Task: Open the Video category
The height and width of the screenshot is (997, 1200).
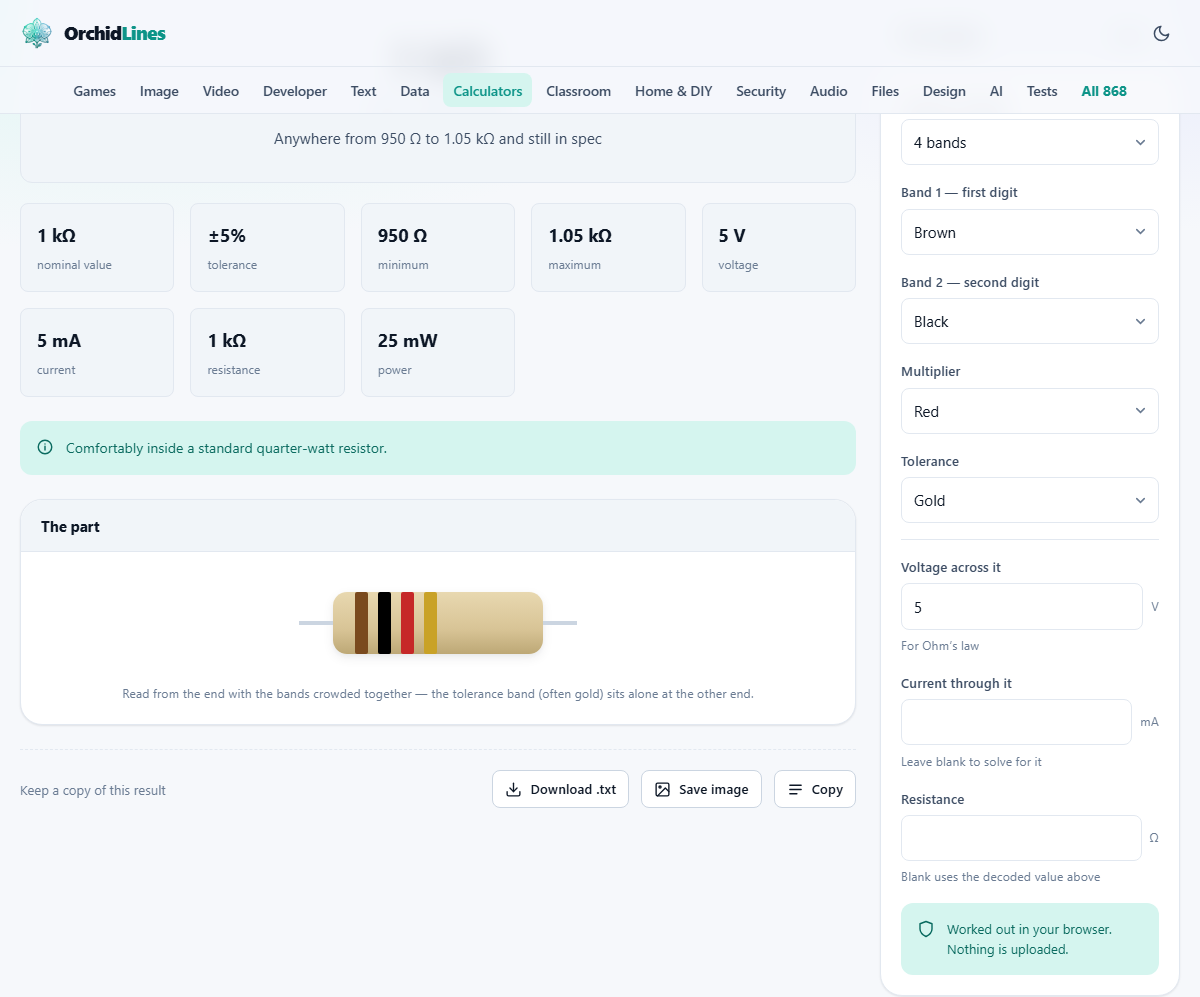Action: click(x=221, y=91)
